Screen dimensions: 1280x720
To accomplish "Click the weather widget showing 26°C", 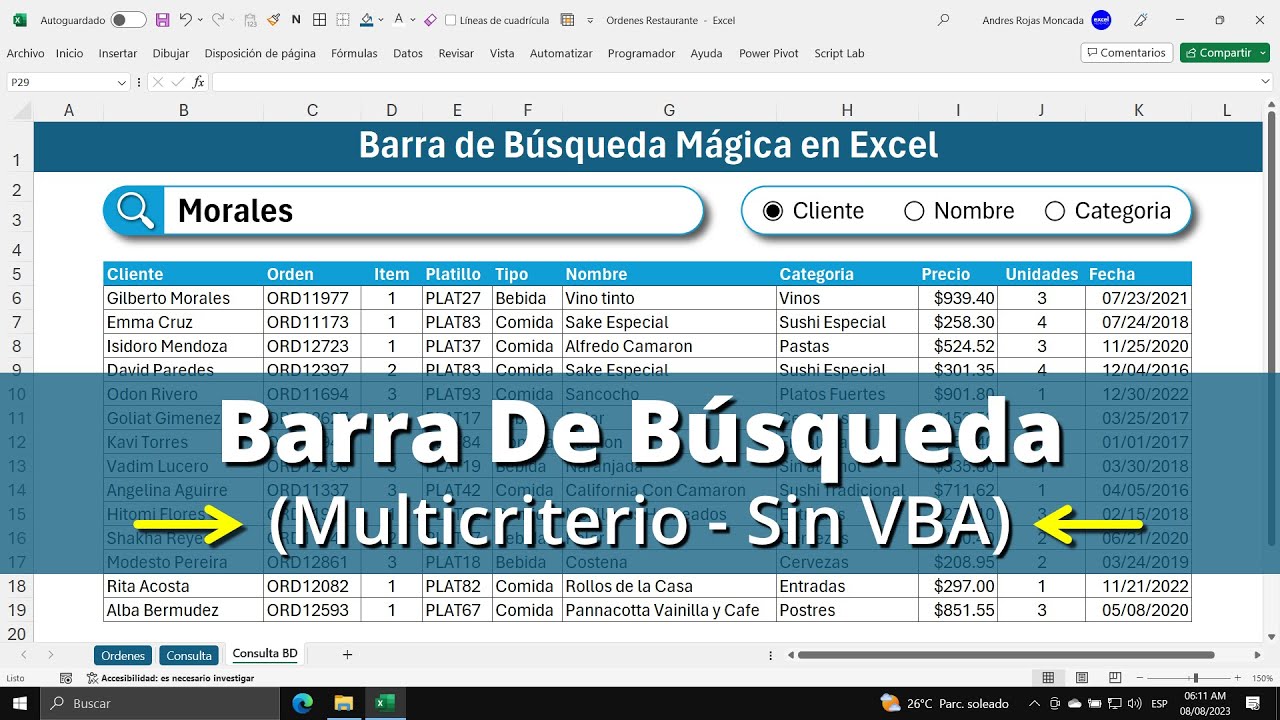I will 944,703.
